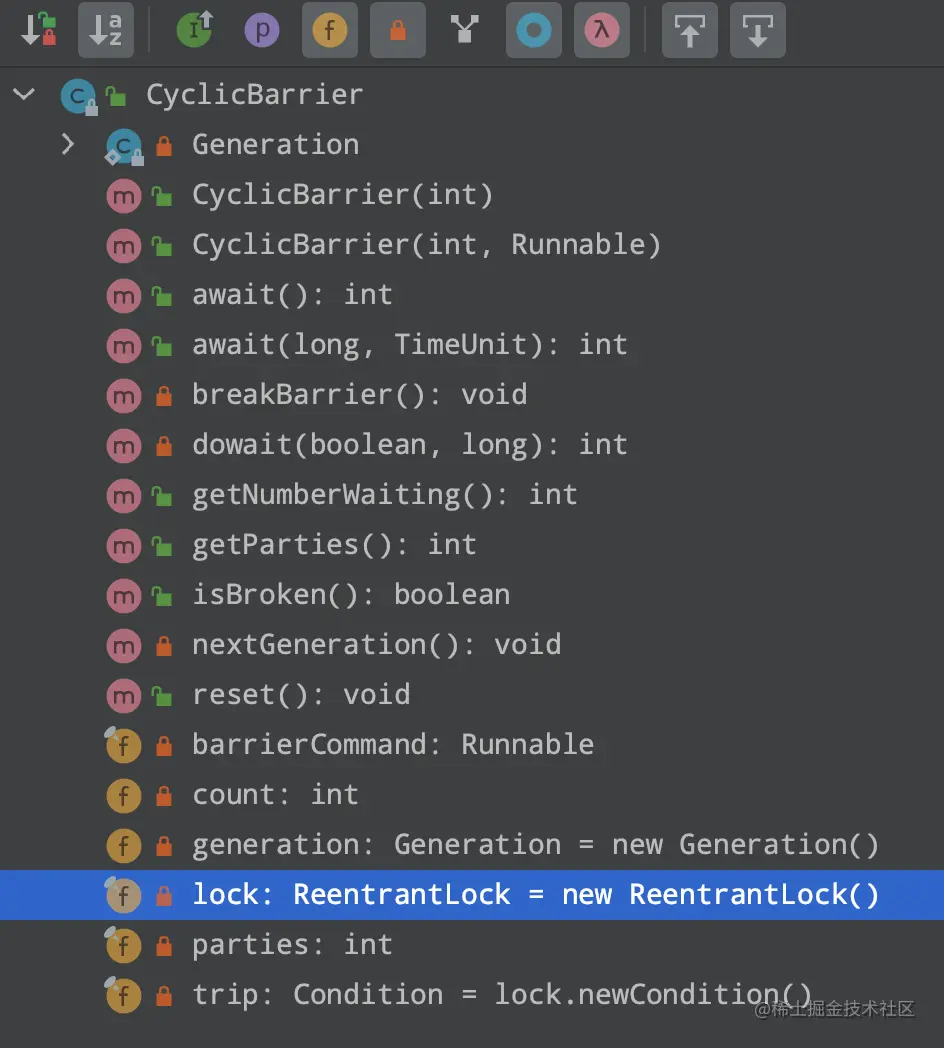Click the Generation class icon
This screenshot has width=944, height=1048.
[x=124, y=146]
